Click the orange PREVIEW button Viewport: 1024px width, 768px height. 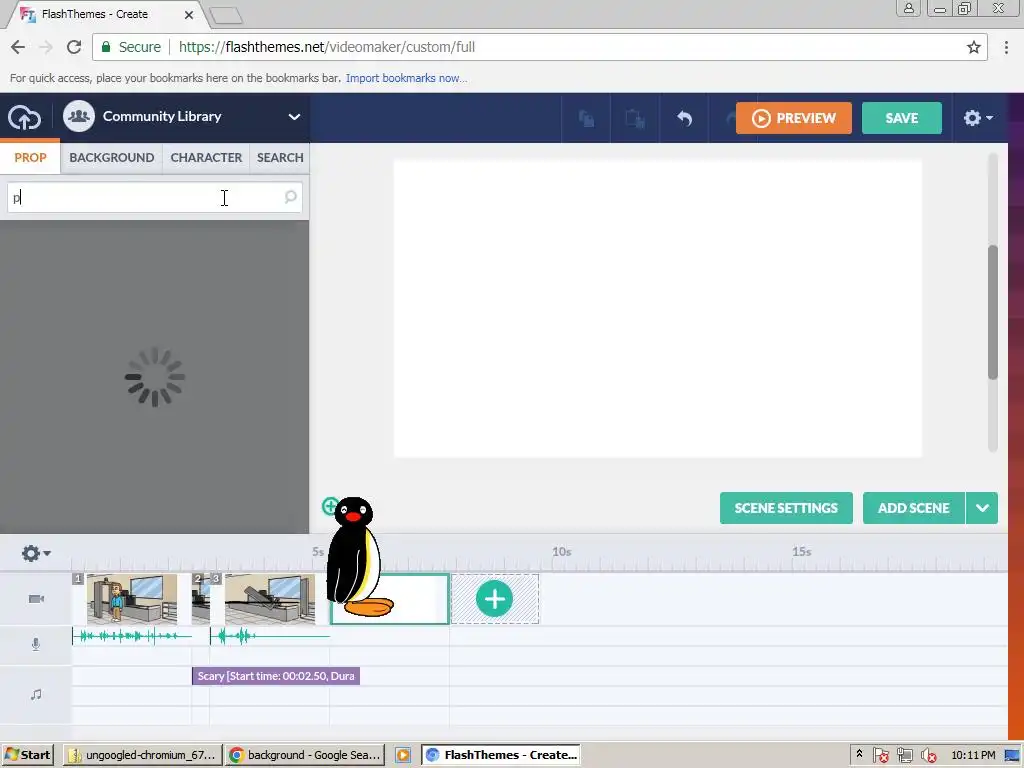[x=793, y=118]
